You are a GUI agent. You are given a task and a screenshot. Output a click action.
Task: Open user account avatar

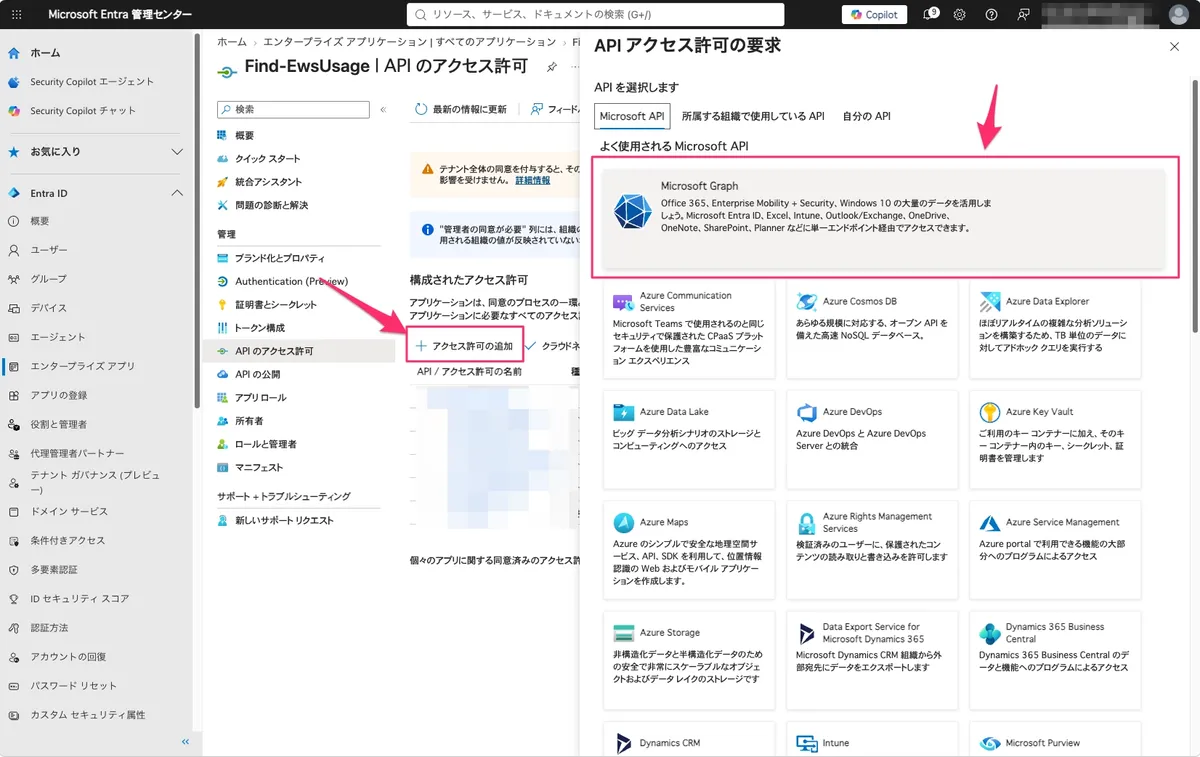tap(1179, 15)
